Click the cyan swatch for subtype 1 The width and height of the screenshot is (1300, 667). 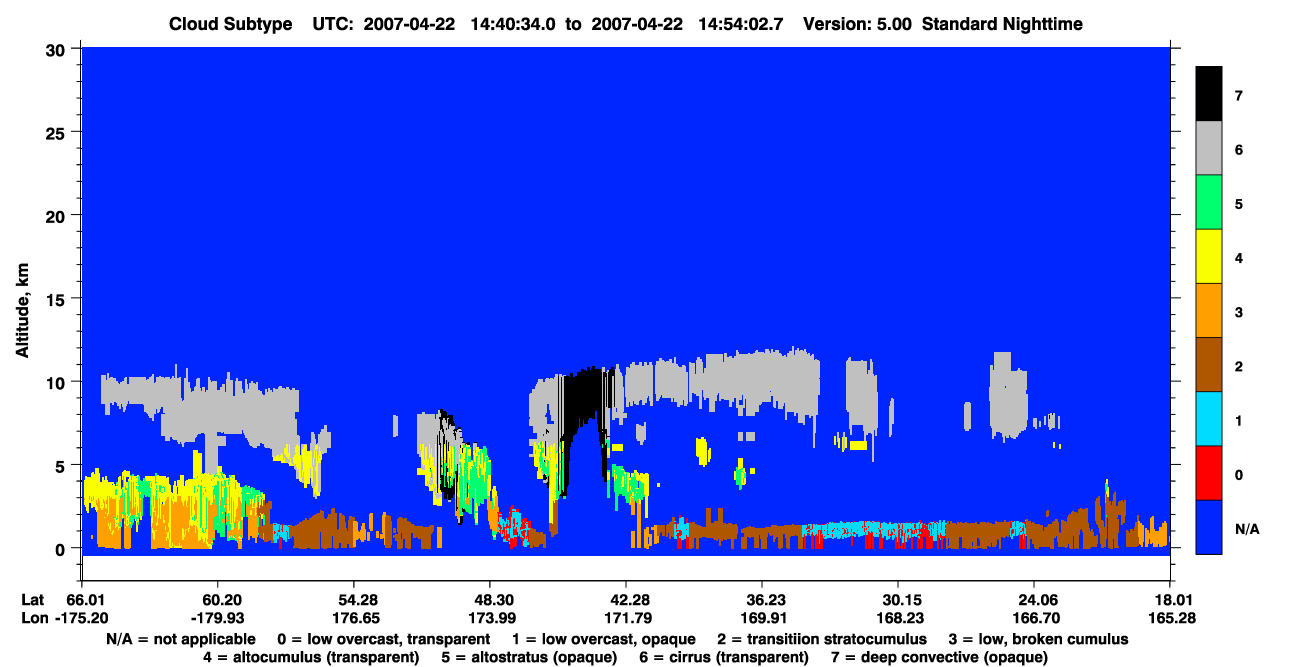(1208, 419)
